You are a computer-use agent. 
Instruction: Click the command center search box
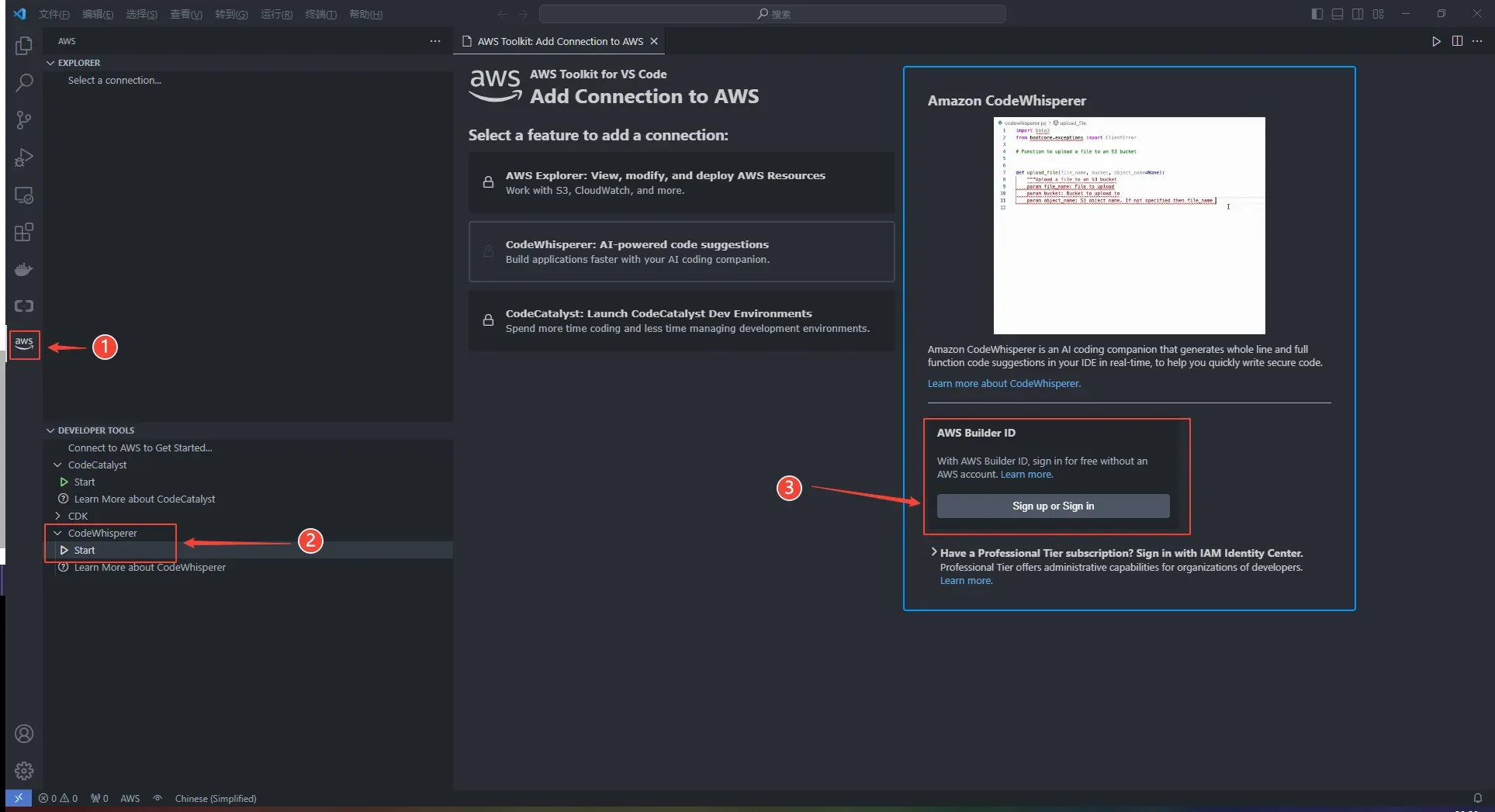coord(773,14)
